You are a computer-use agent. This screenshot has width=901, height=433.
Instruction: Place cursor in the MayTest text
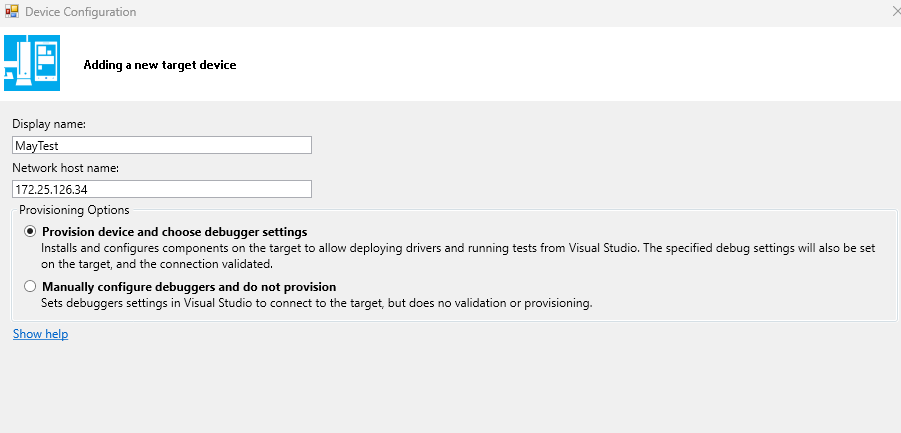click(37, 146)
